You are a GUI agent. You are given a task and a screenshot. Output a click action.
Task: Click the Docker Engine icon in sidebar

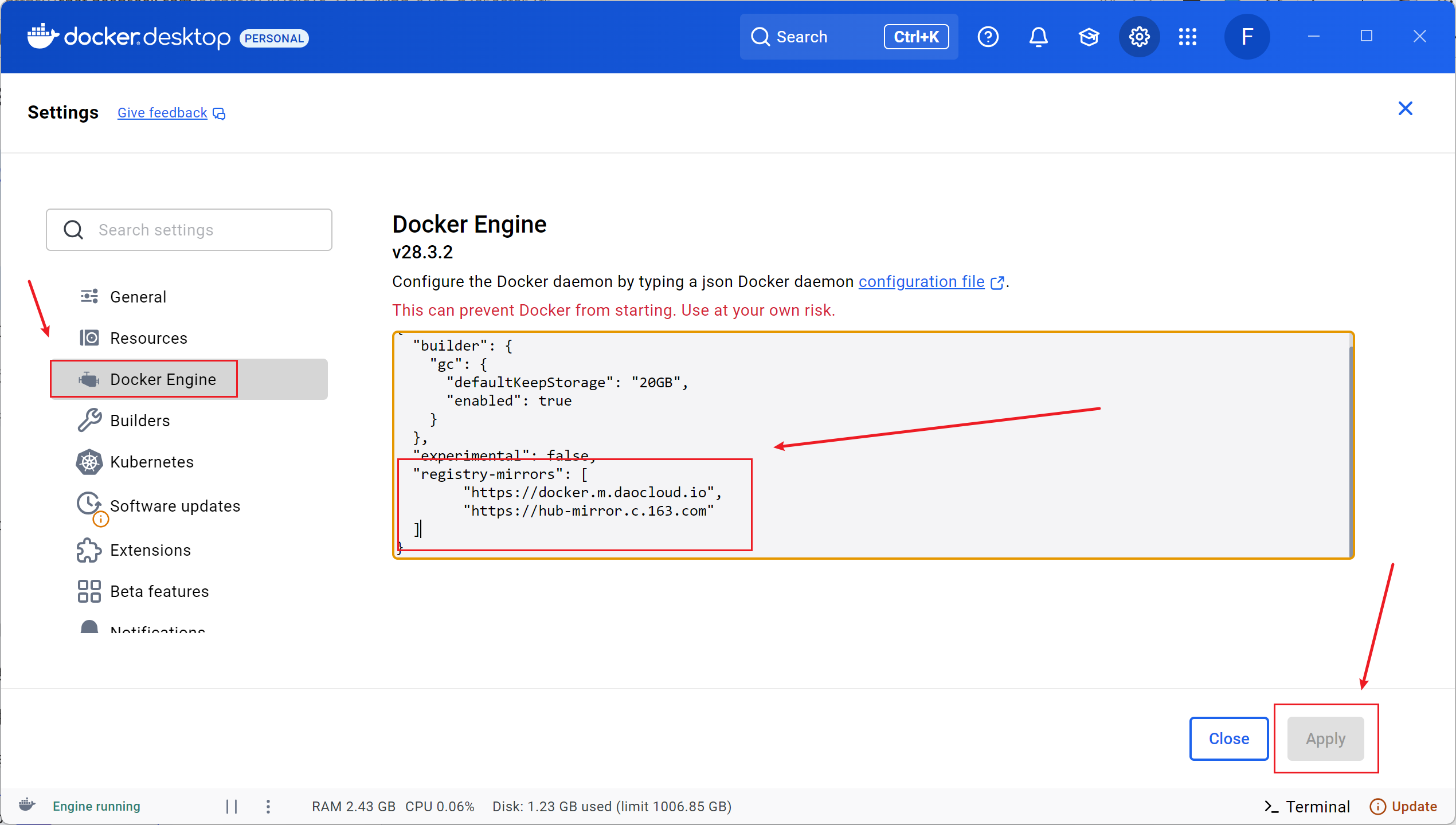tap(89, 379)
